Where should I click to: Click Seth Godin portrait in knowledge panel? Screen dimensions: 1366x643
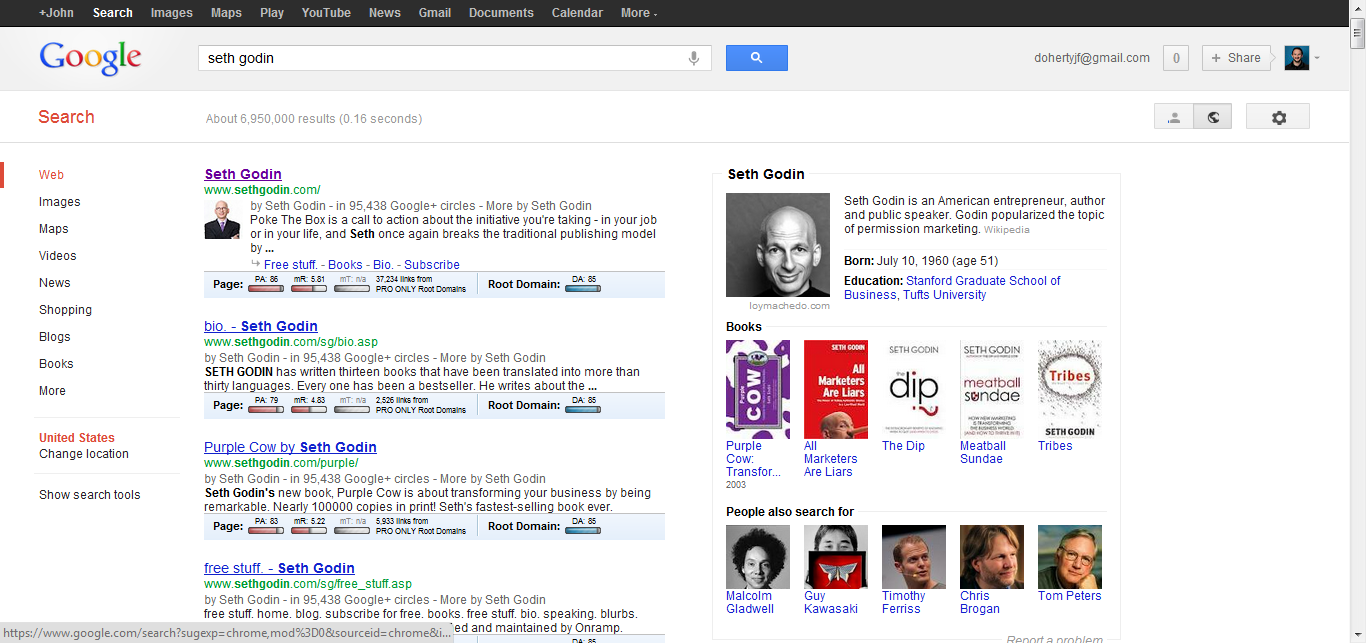coord(776,245)
